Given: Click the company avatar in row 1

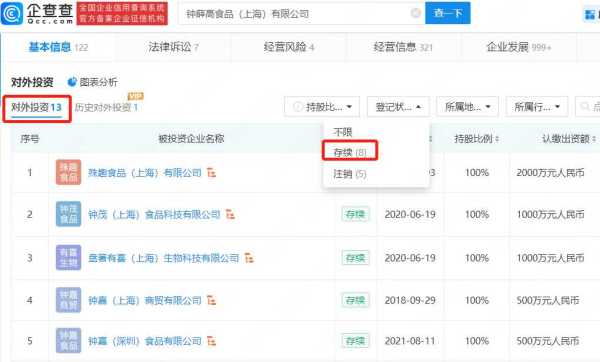Looking at the screenshot, I should point(68,172).
